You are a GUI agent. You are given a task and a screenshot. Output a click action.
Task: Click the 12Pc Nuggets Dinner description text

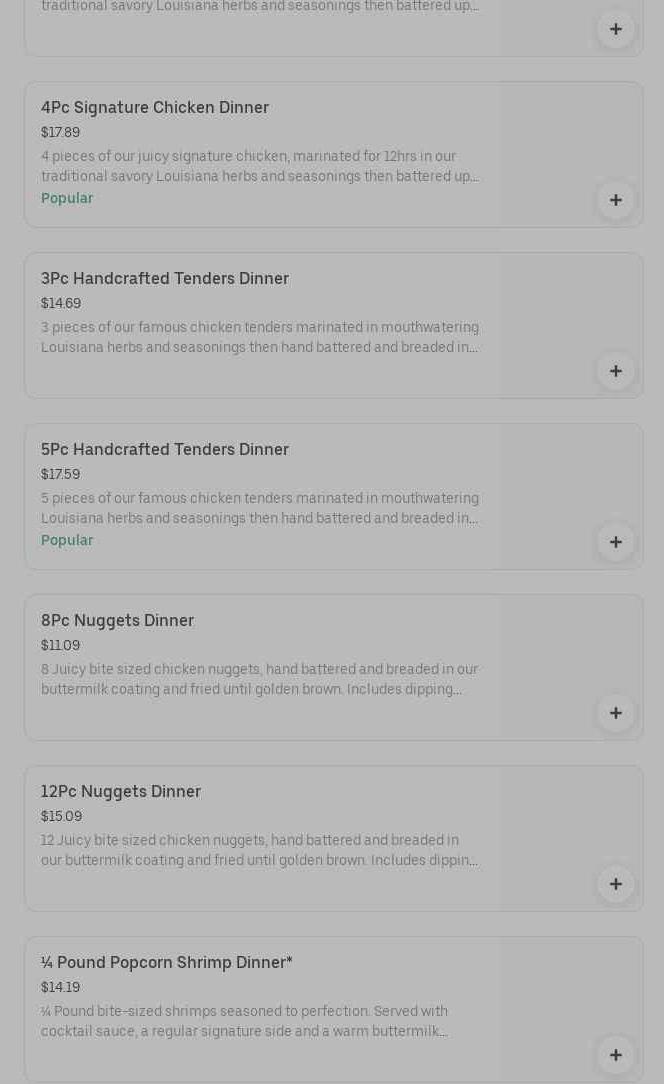coord(259,850)
